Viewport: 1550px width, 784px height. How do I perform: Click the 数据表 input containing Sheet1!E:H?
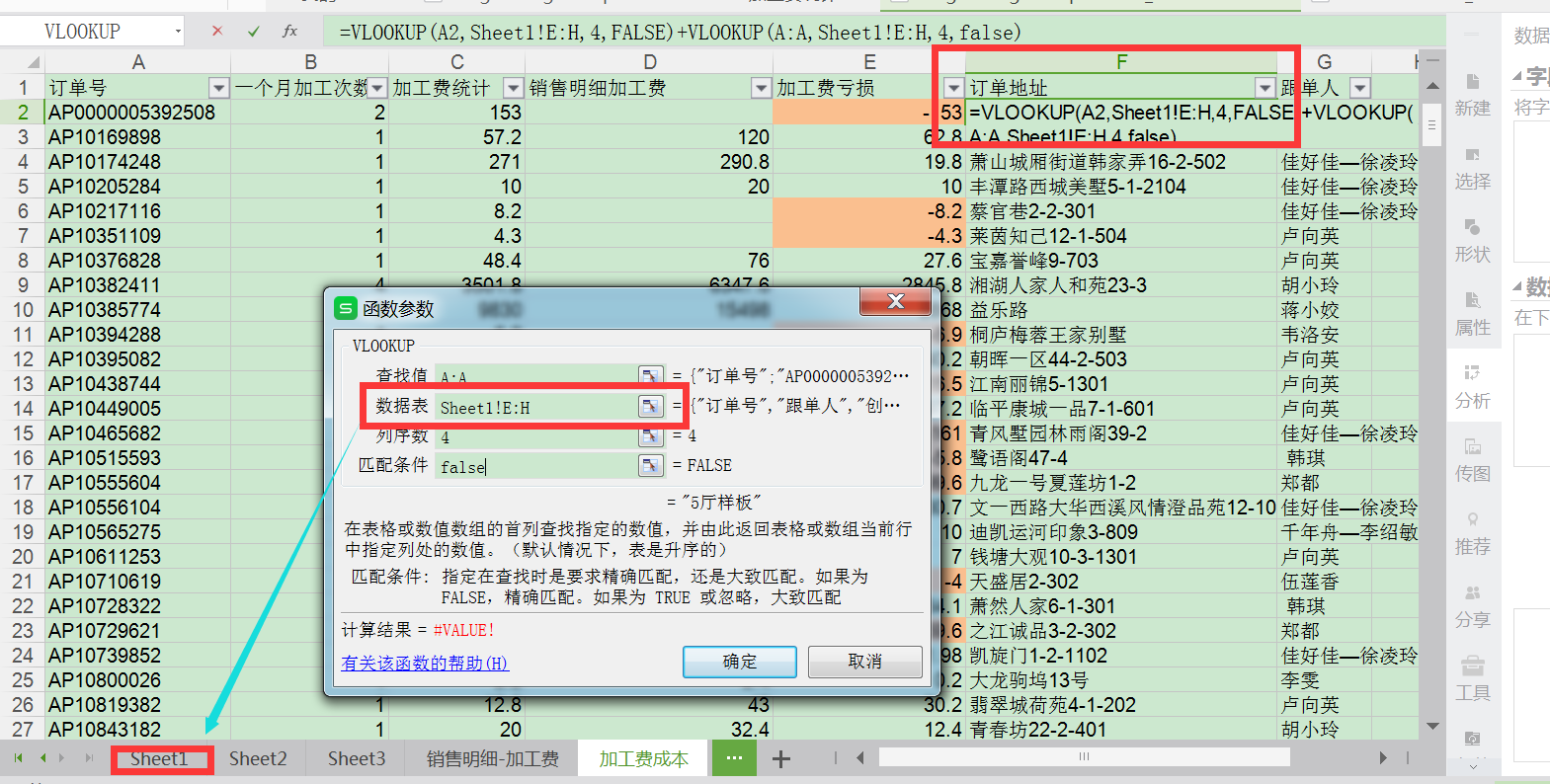point(536,407)
